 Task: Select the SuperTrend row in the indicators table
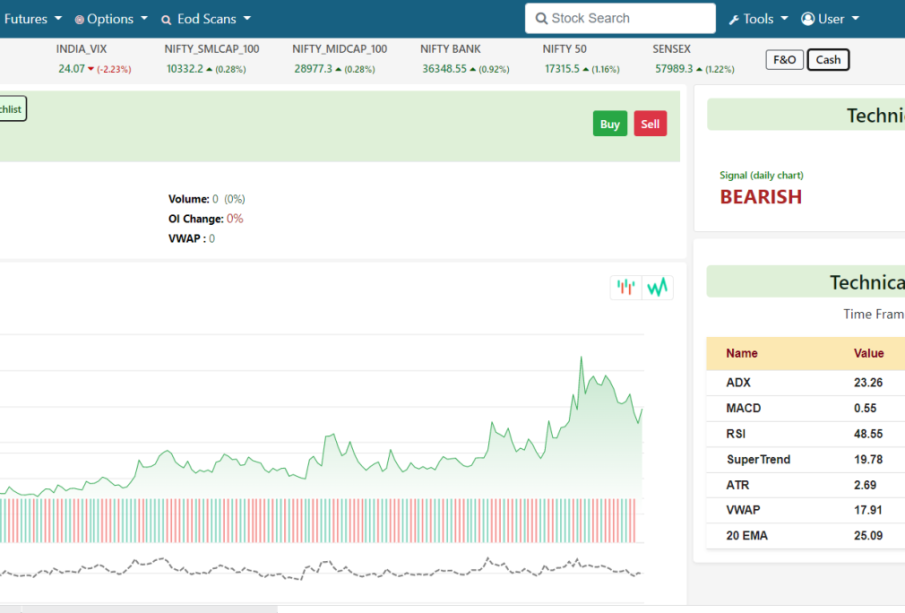[758, 459]
